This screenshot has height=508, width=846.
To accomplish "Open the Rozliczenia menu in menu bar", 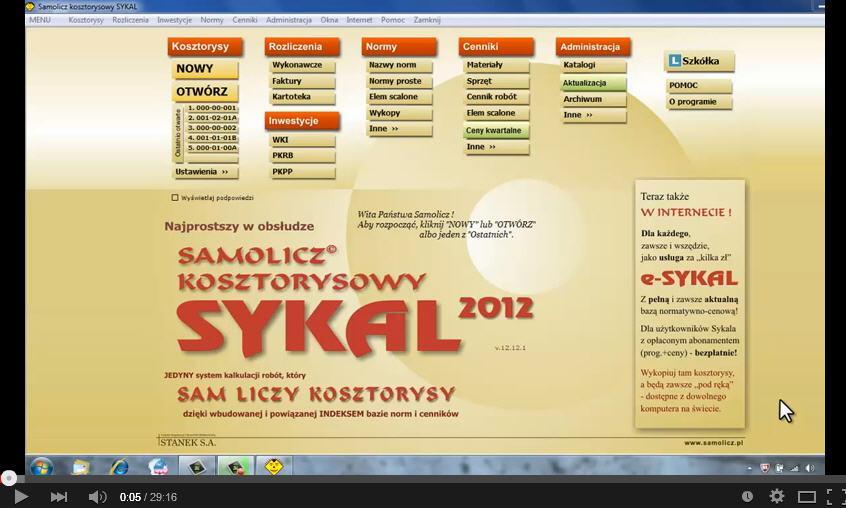I will pyautogui.click(x=130, y=20).
